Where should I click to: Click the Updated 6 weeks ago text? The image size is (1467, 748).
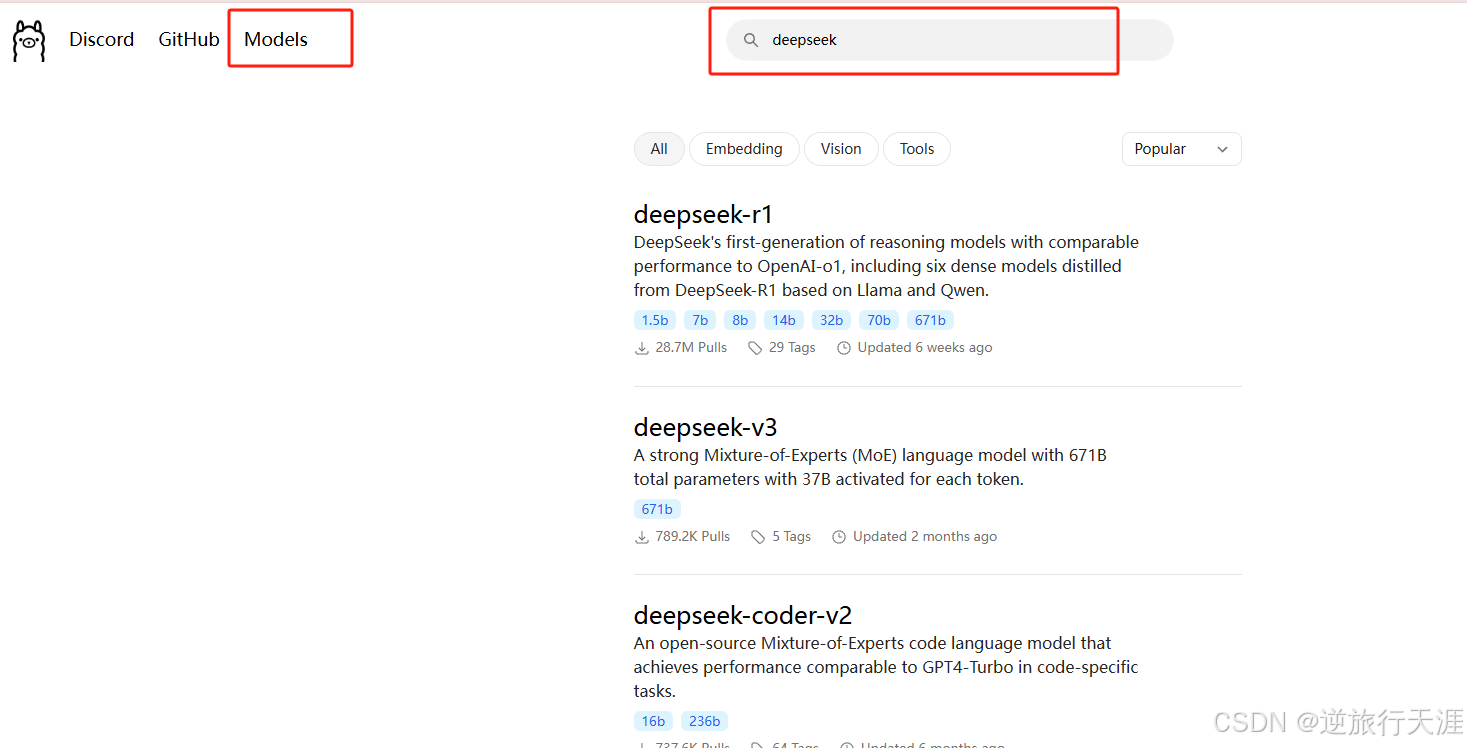coord(925,348)
